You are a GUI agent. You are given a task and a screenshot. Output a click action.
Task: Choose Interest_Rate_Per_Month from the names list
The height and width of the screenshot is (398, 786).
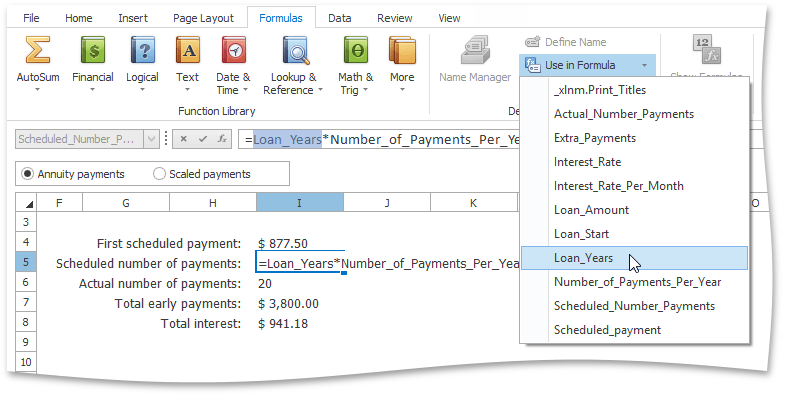point(635,186)
